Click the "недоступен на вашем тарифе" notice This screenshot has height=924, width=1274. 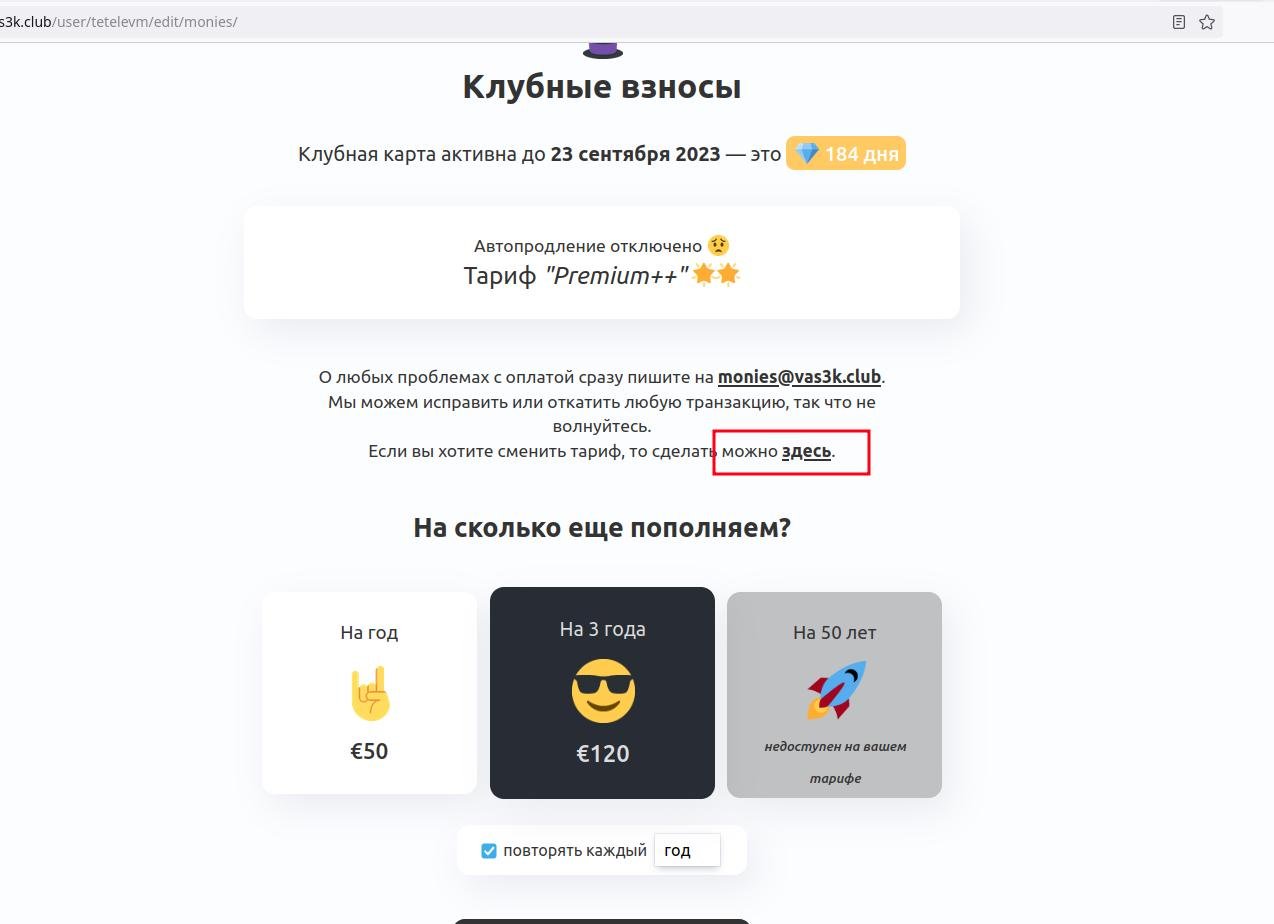835,762
